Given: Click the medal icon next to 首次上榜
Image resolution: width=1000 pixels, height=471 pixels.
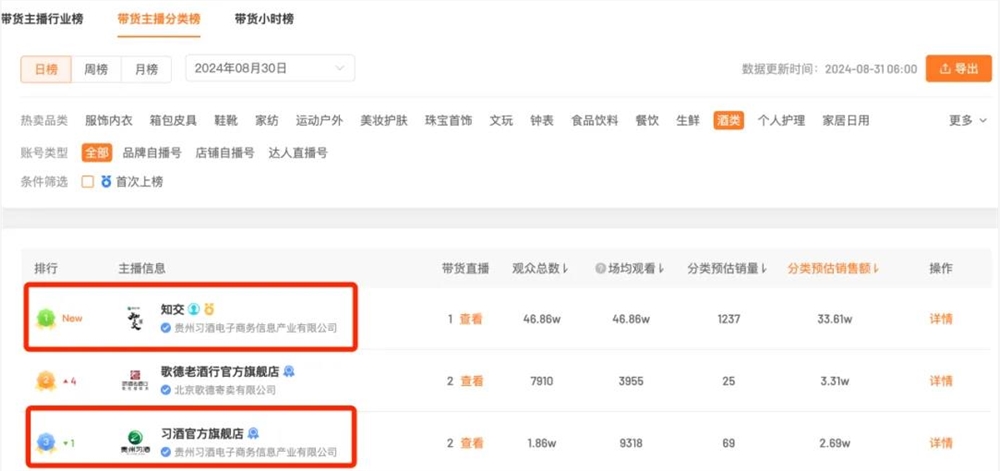Looking at the screenshot, I should point(107,182).
